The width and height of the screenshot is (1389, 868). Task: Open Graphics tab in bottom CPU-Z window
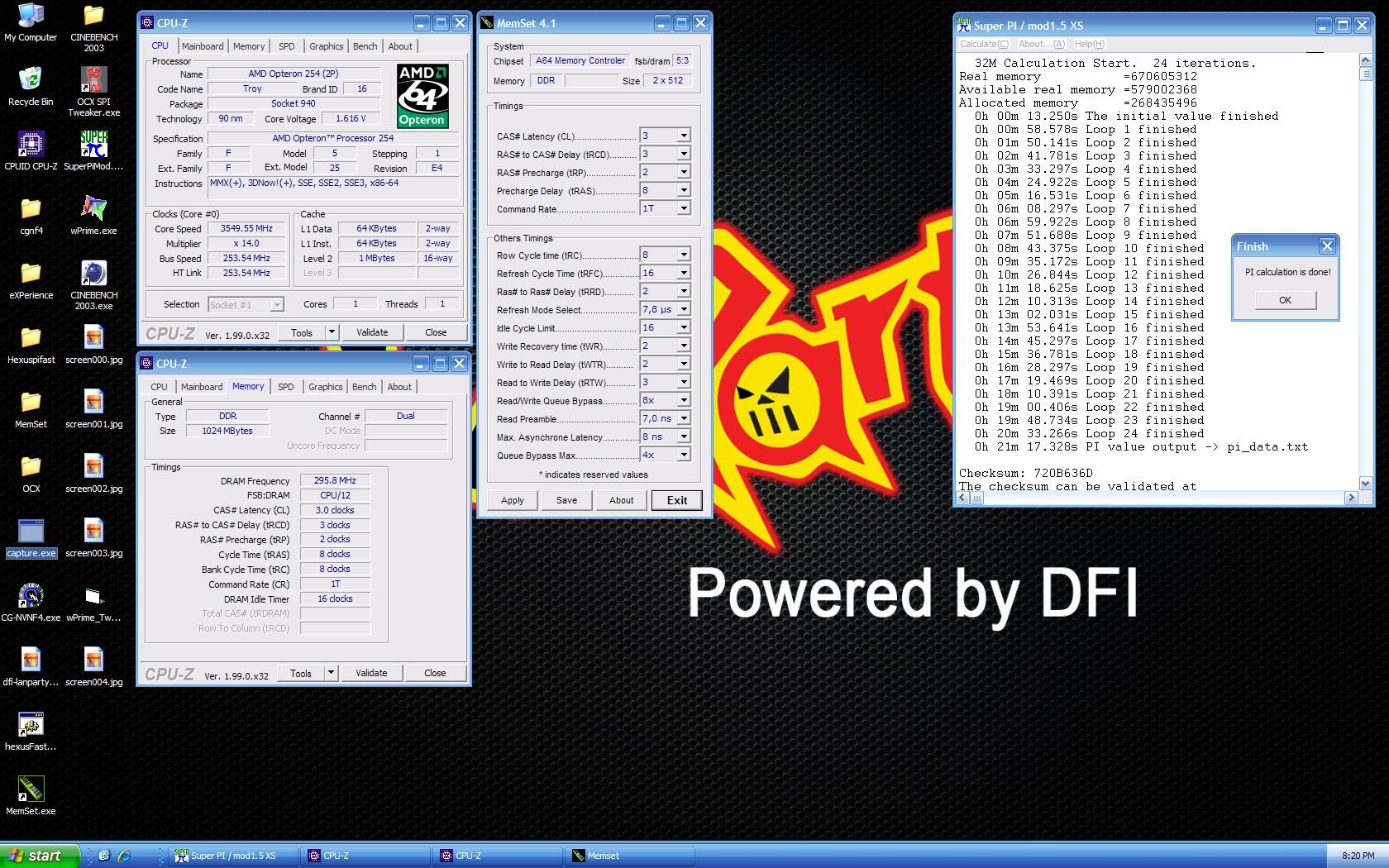[x=325, y=387]
